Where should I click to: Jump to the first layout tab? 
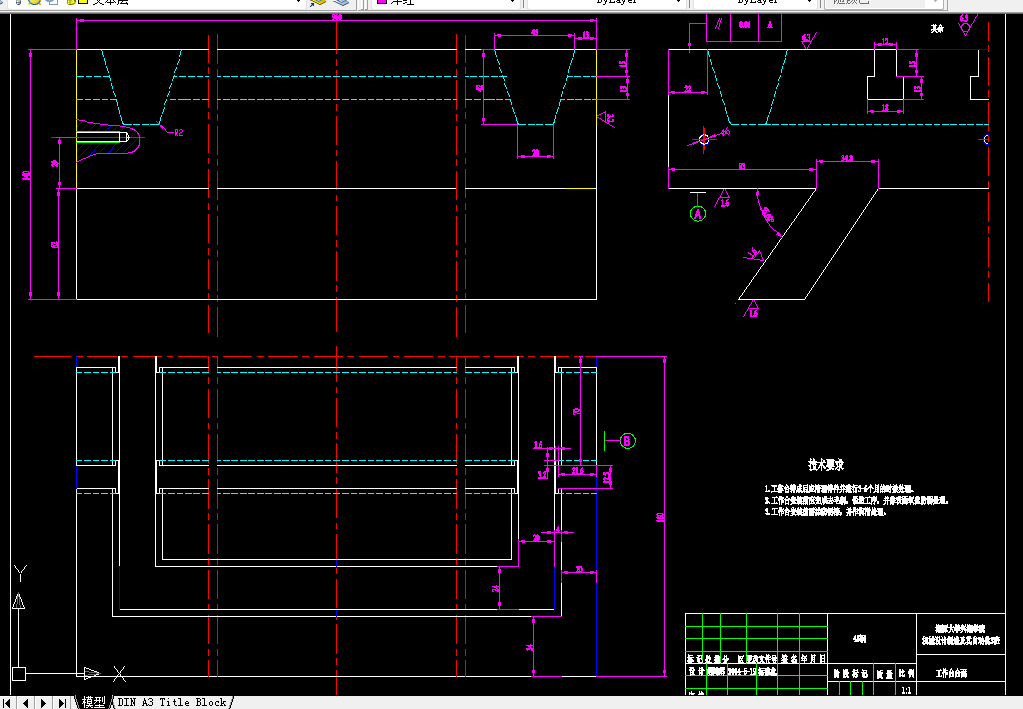click(8, 703)
